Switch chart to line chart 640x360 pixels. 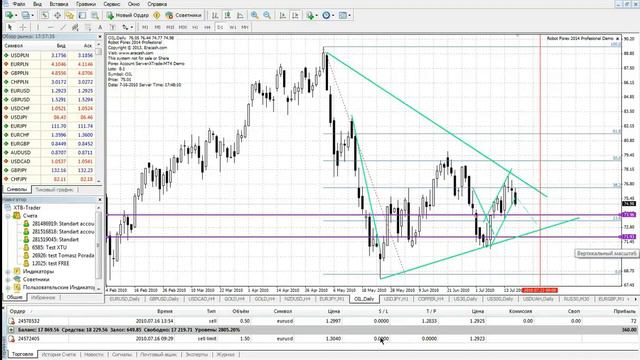pos(240,15)
